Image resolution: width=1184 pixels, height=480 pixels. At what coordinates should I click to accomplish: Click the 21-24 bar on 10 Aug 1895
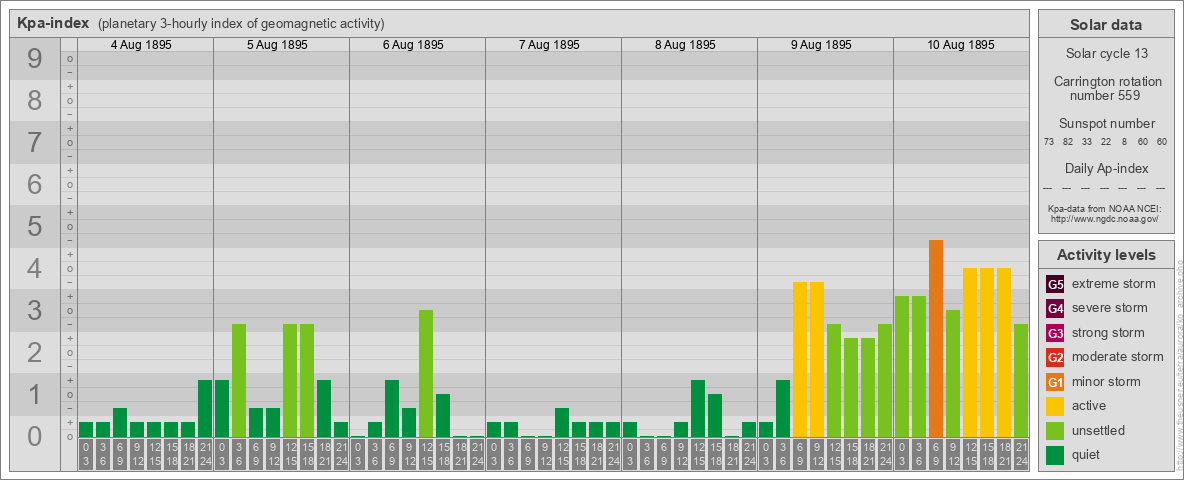point(1021,380)
